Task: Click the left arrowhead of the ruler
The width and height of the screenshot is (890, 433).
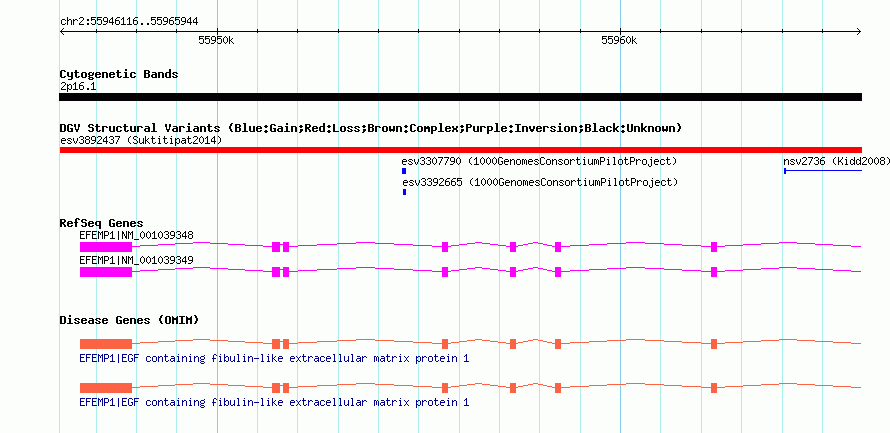Action: 62,32
